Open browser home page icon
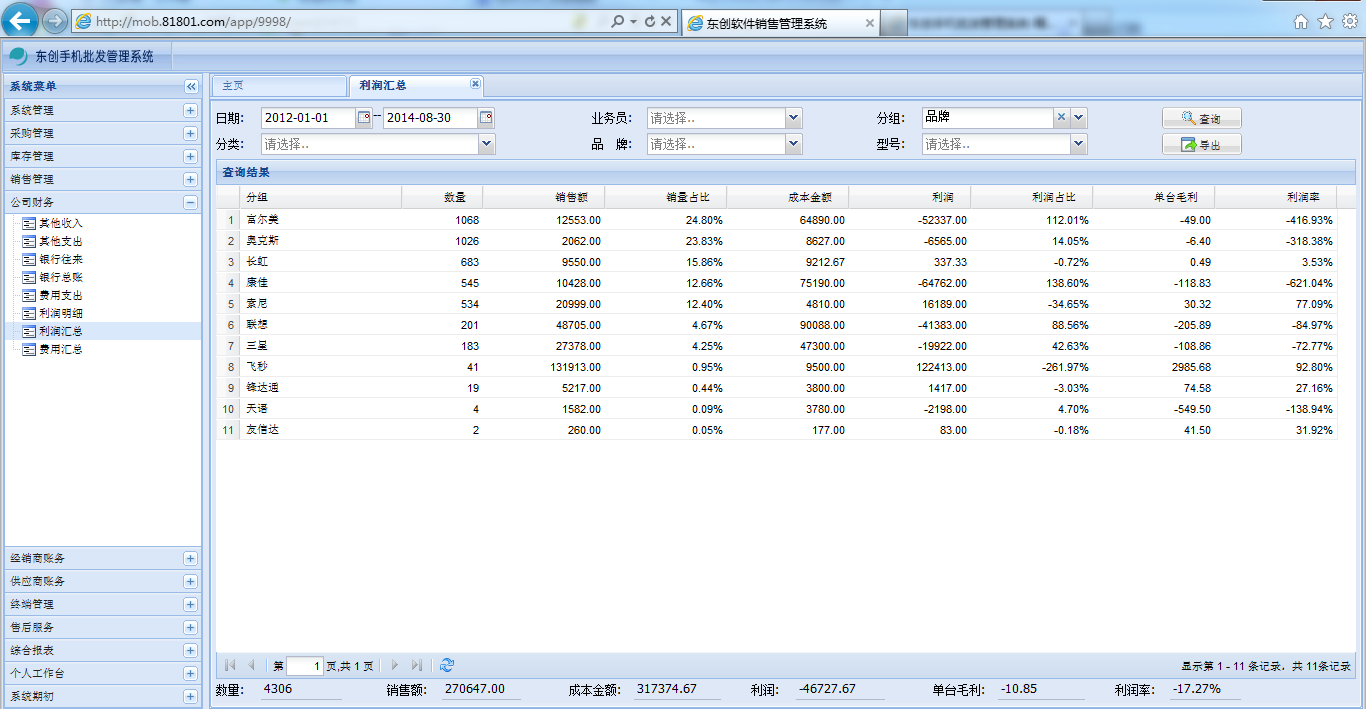Viewport: 1366px width, 709px height. click(1301, 21)
